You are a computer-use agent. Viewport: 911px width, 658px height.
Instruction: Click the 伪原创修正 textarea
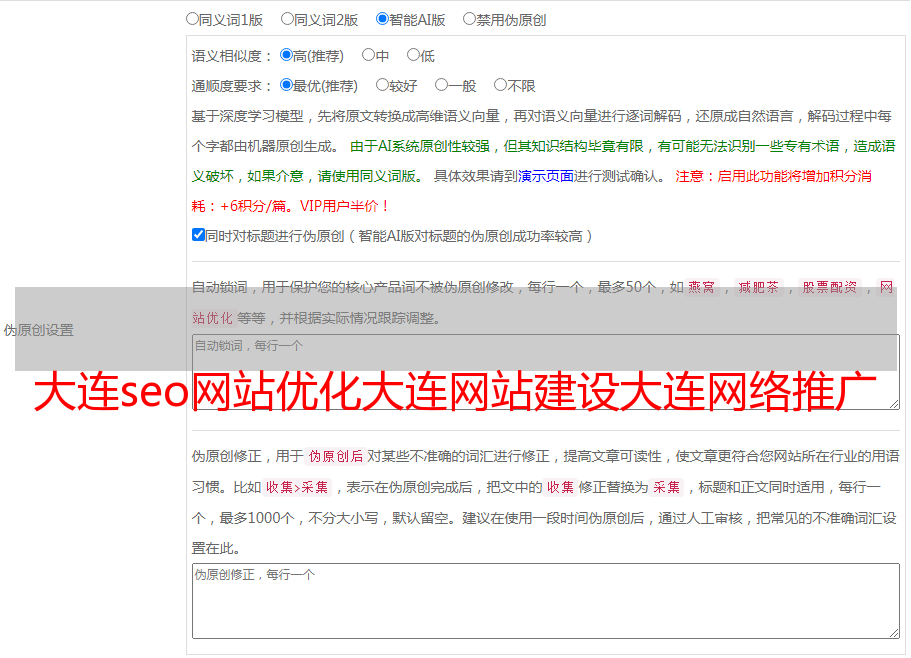(546, 601)
